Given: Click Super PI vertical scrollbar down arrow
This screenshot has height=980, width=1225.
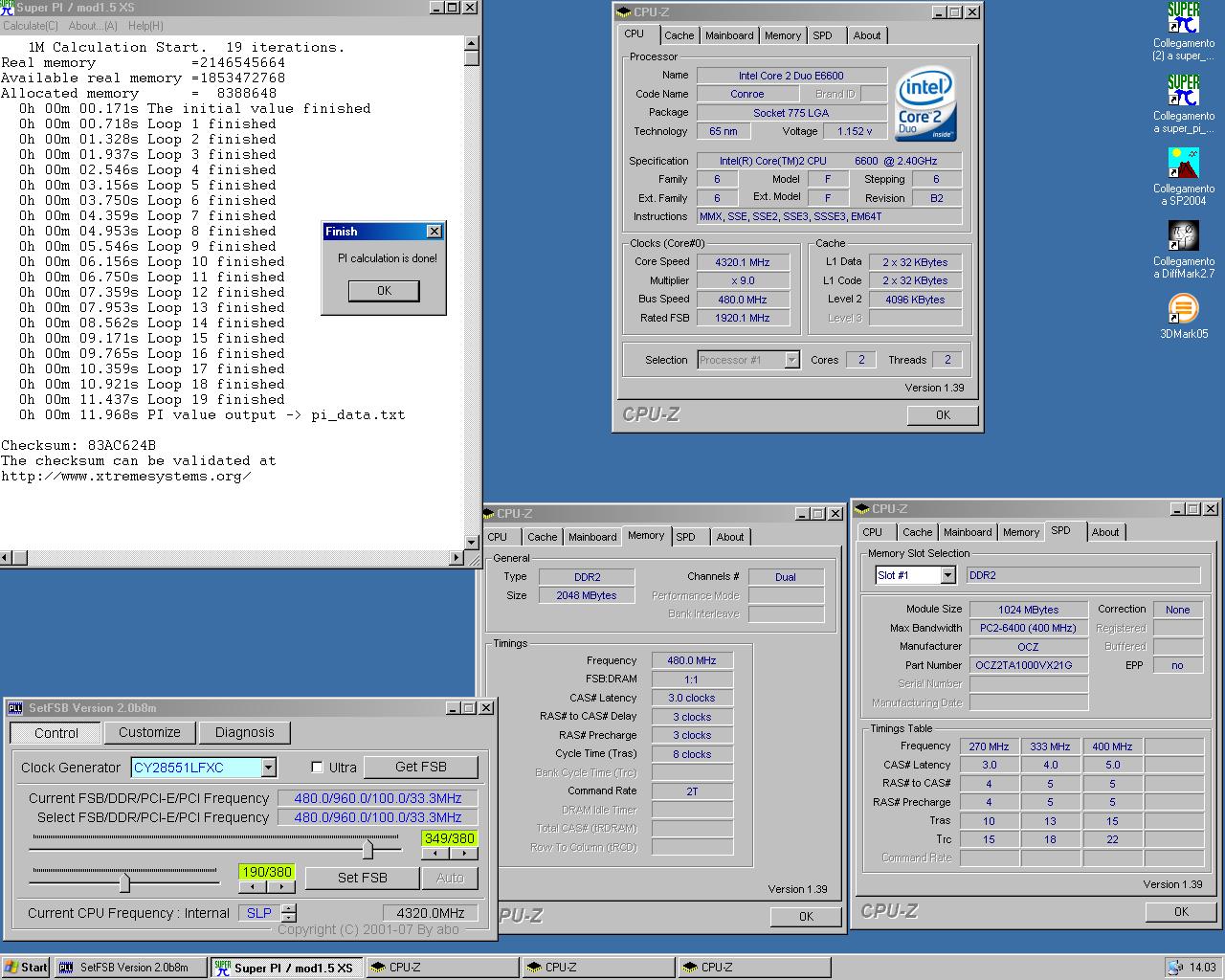Looking at the screenshot, I should point(472,542).
